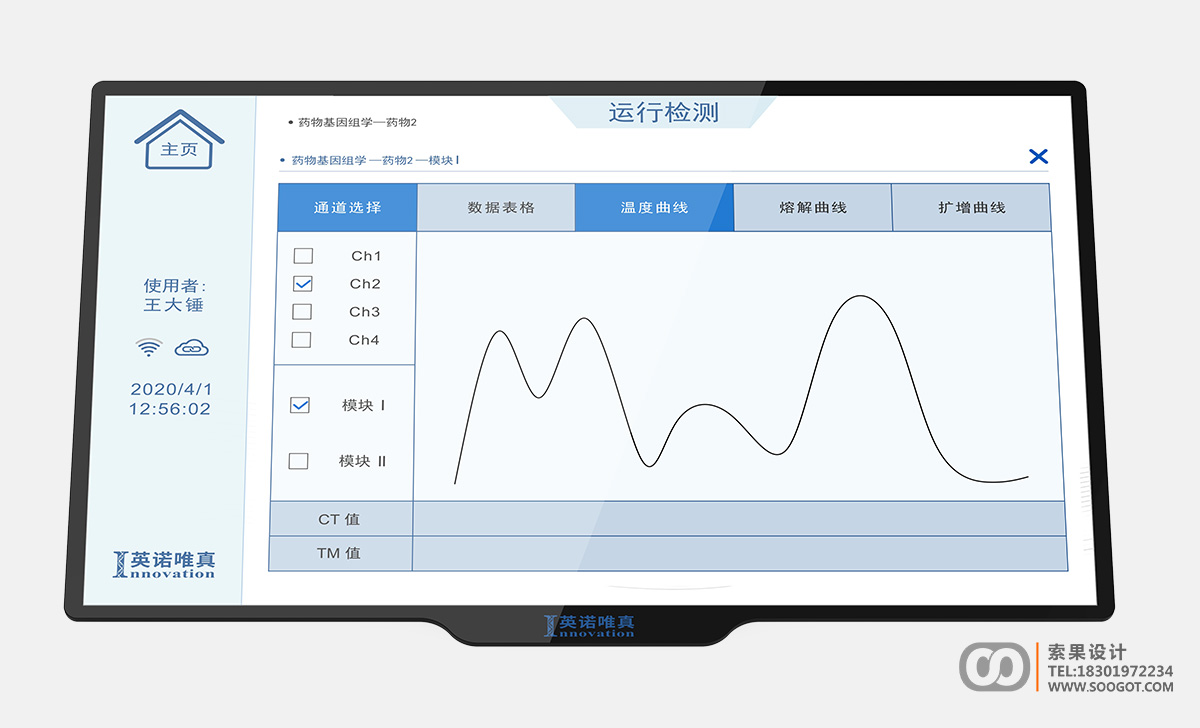Click the sidebar Innovation logo

(164, 564)
